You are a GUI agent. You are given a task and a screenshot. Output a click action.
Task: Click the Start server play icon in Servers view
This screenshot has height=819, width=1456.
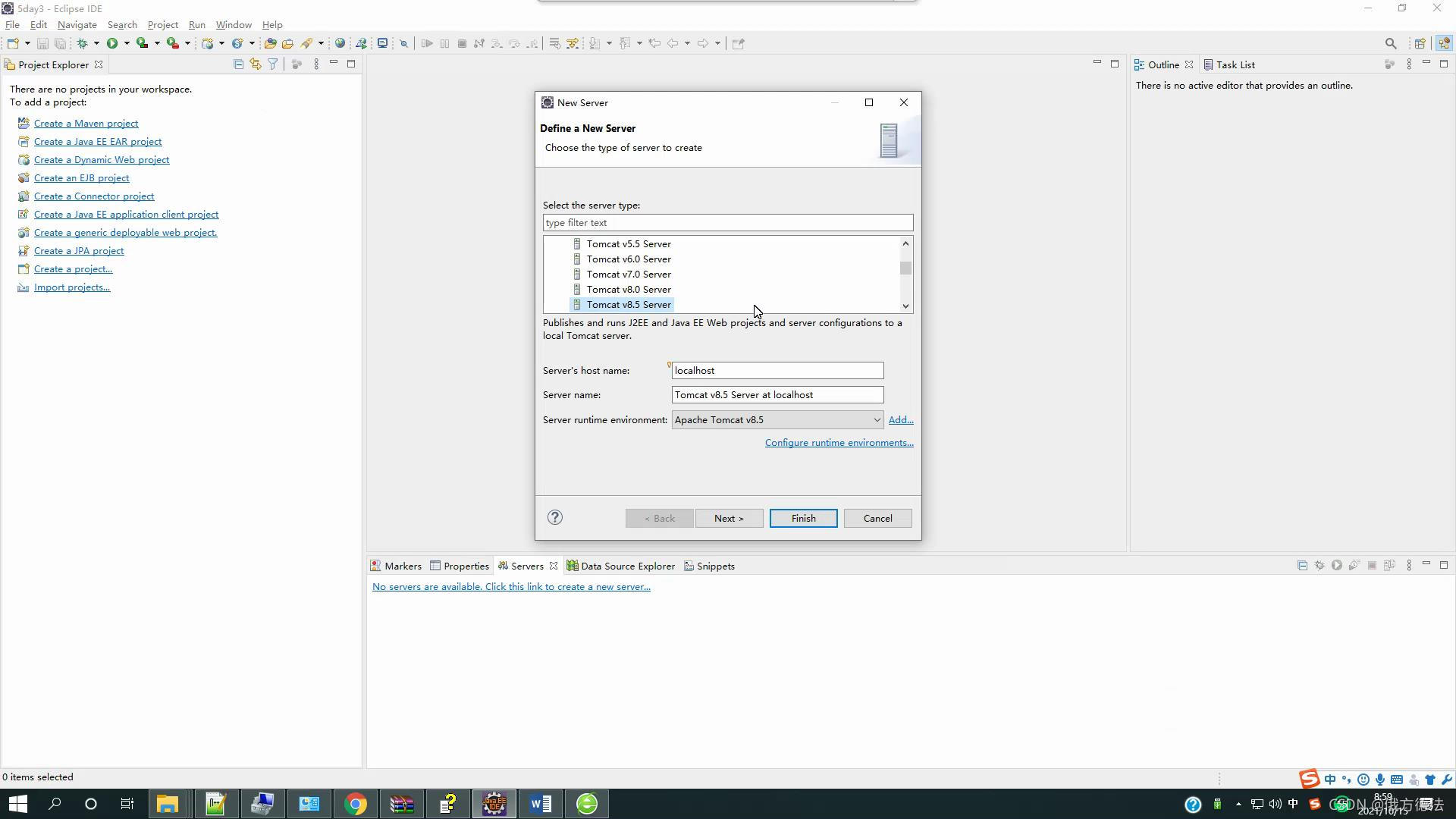click(x=1337, y=566)
